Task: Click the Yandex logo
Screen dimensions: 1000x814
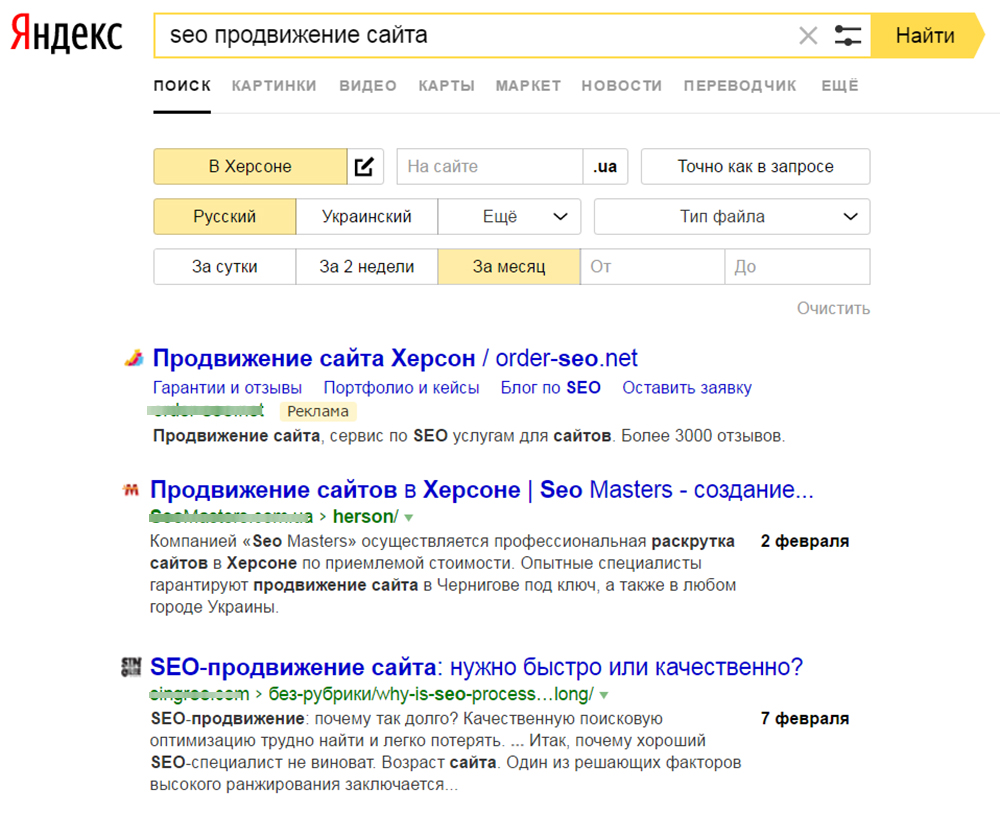Action: [x=67, y=36]
